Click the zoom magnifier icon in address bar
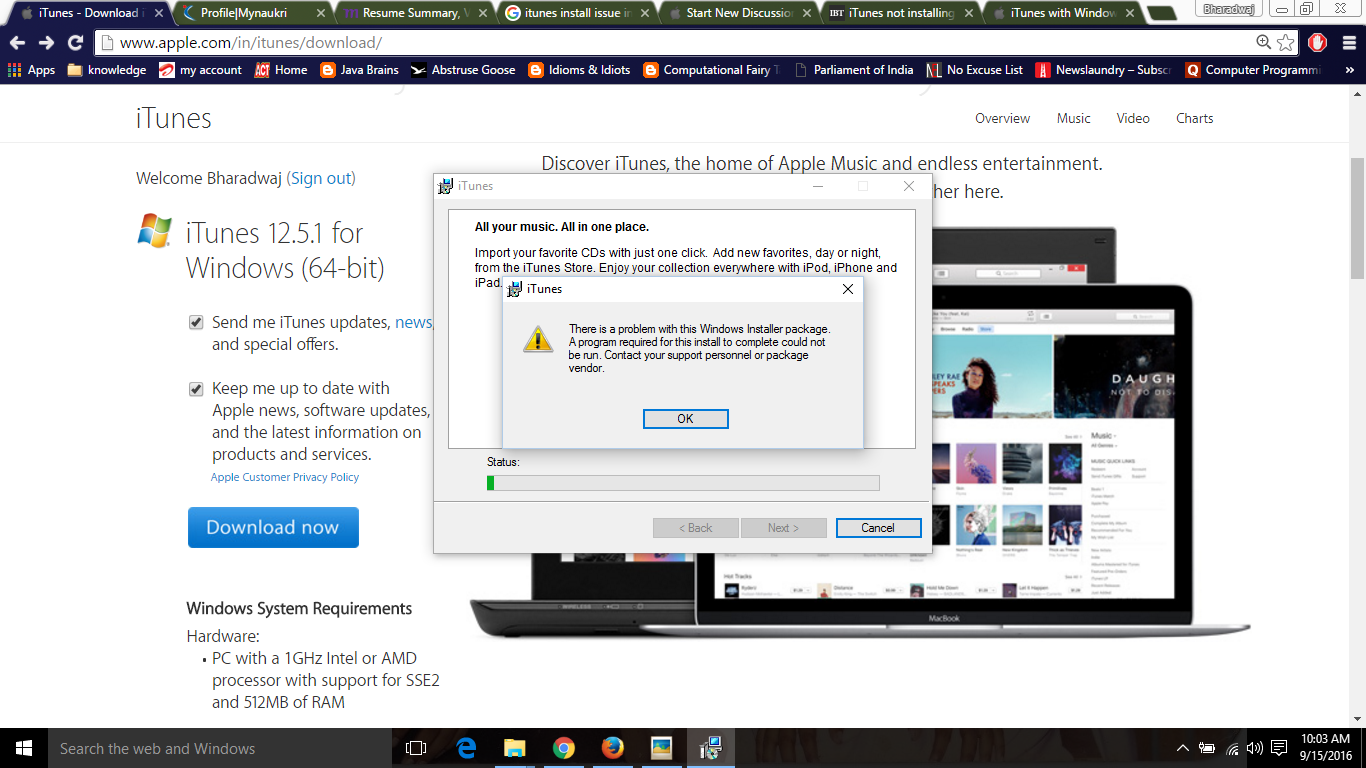Viewport: 1366px width, 768px height. 1264,43
